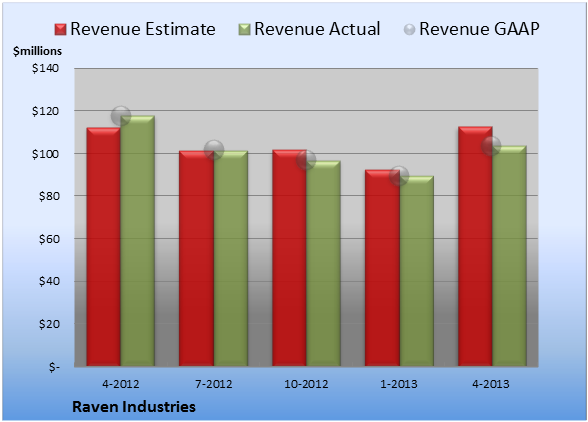Image resolution: width=588 pixels, height=422 pixels.
Task: Click the '10-2012' x-axis label
Action: tap(306, 384)
